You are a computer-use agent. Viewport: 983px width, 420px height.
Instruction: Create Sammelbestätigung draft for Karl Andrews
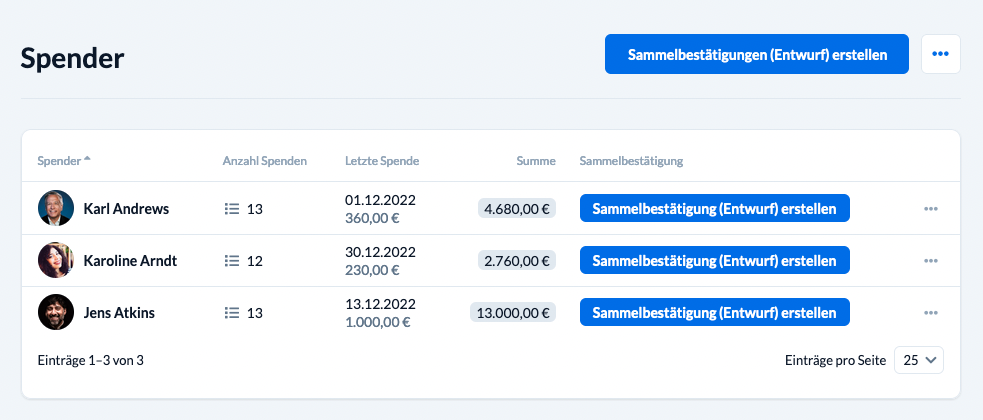click(x=715, y=208)
